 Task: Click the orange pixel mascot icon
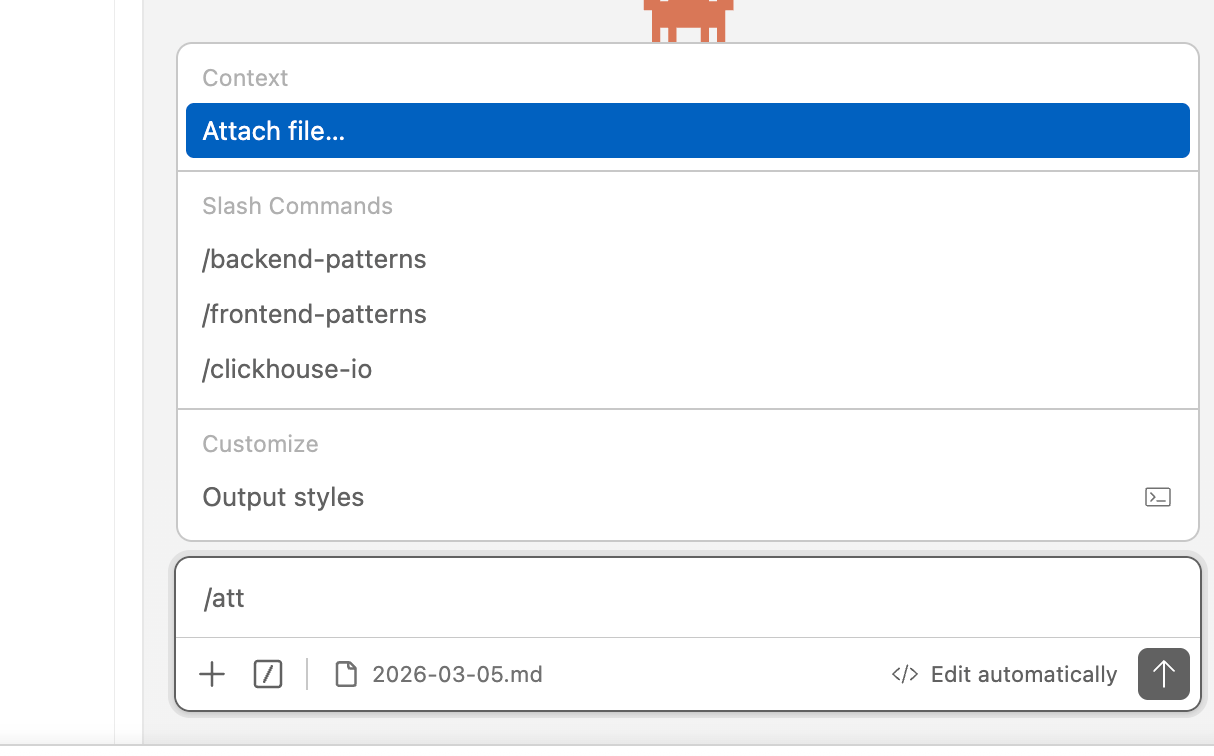click(688, 20)
